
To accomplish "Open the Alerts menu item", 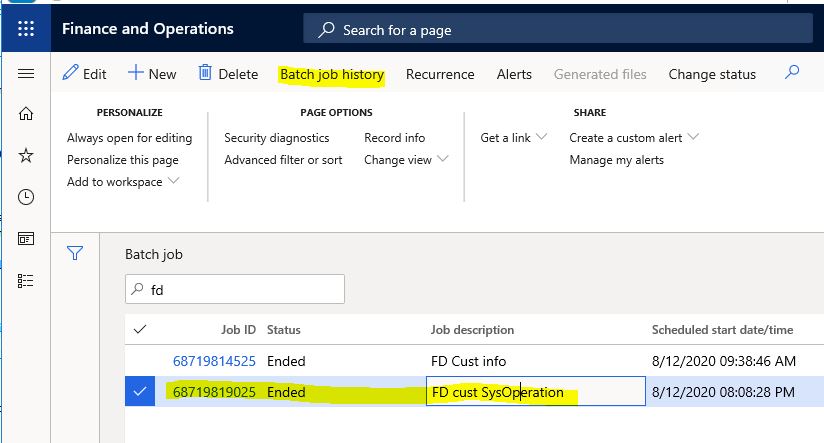I will pos(514,75).
